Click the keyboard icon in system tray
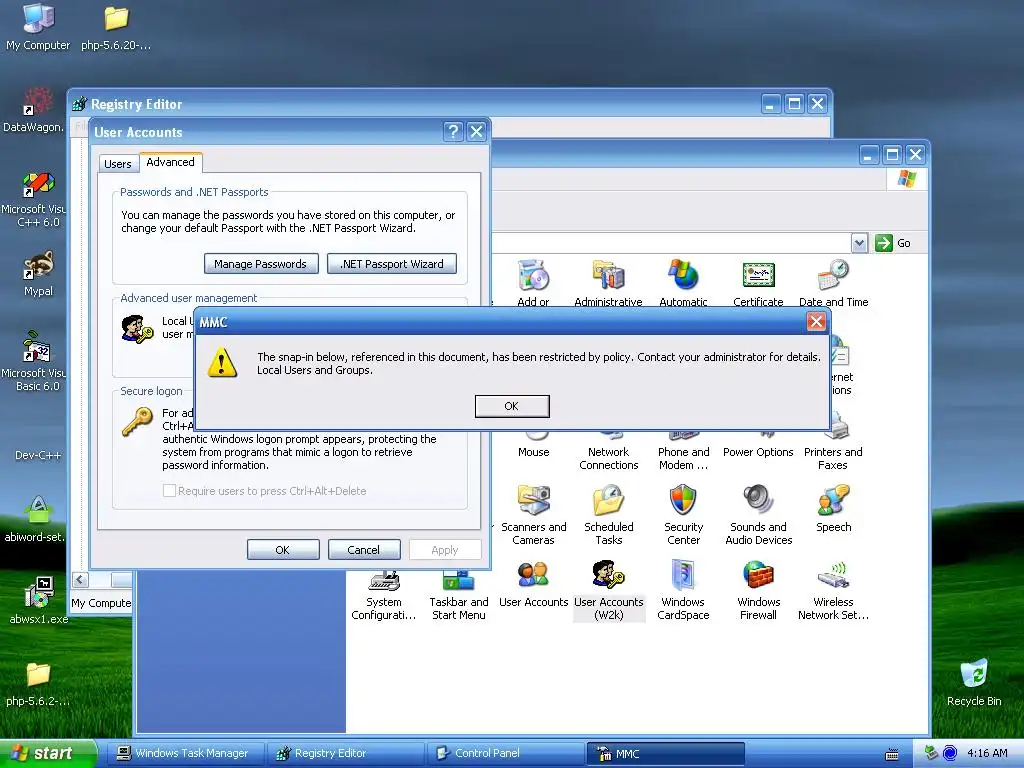1024x768 pixels. point(891,755)
